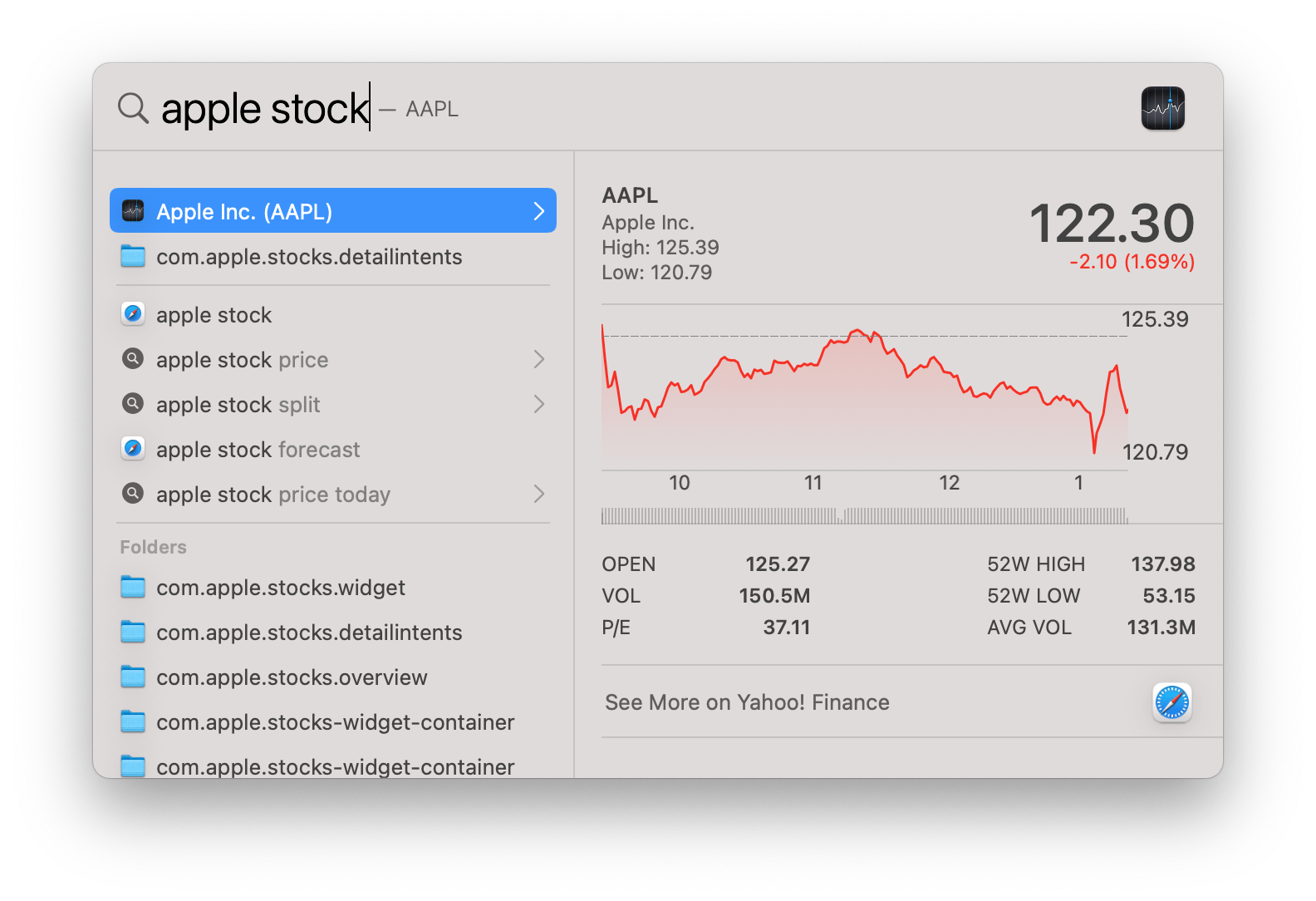Click search icon beside 'apple stock price'

tap(133, 359)
